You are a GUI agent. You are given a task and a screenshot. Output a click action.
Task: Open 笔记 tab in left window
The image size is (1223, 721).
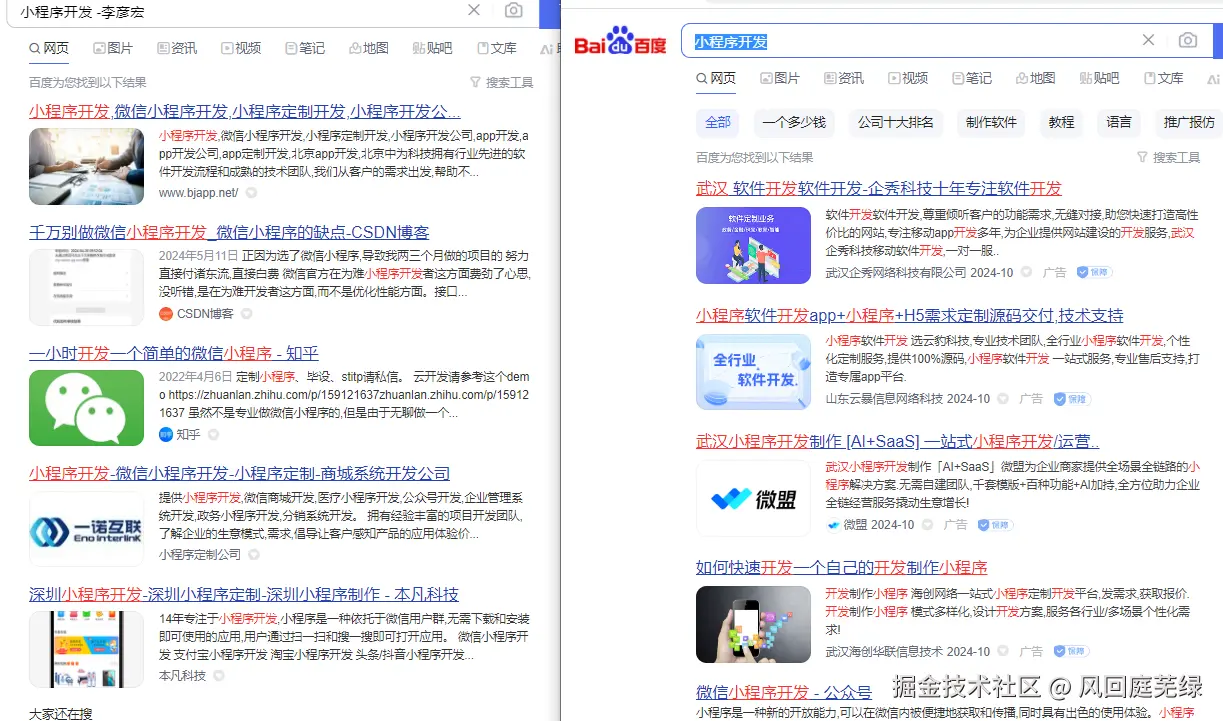click(305, 48)
